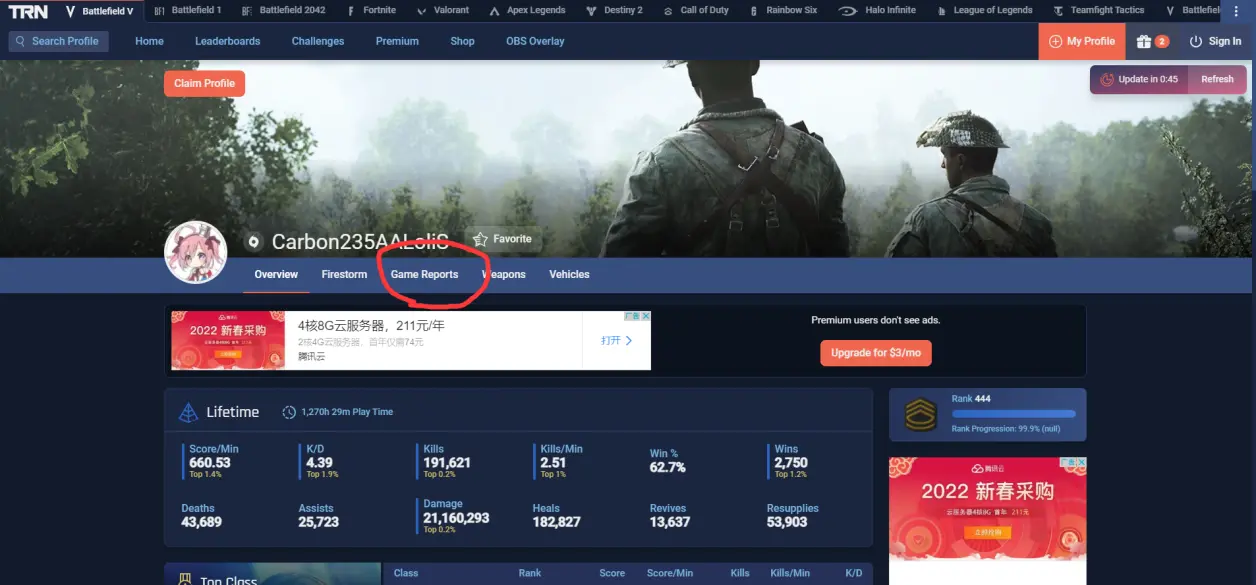Select Battlefield V in the game bar
The image size is (1256, 585).
point(98,11)
